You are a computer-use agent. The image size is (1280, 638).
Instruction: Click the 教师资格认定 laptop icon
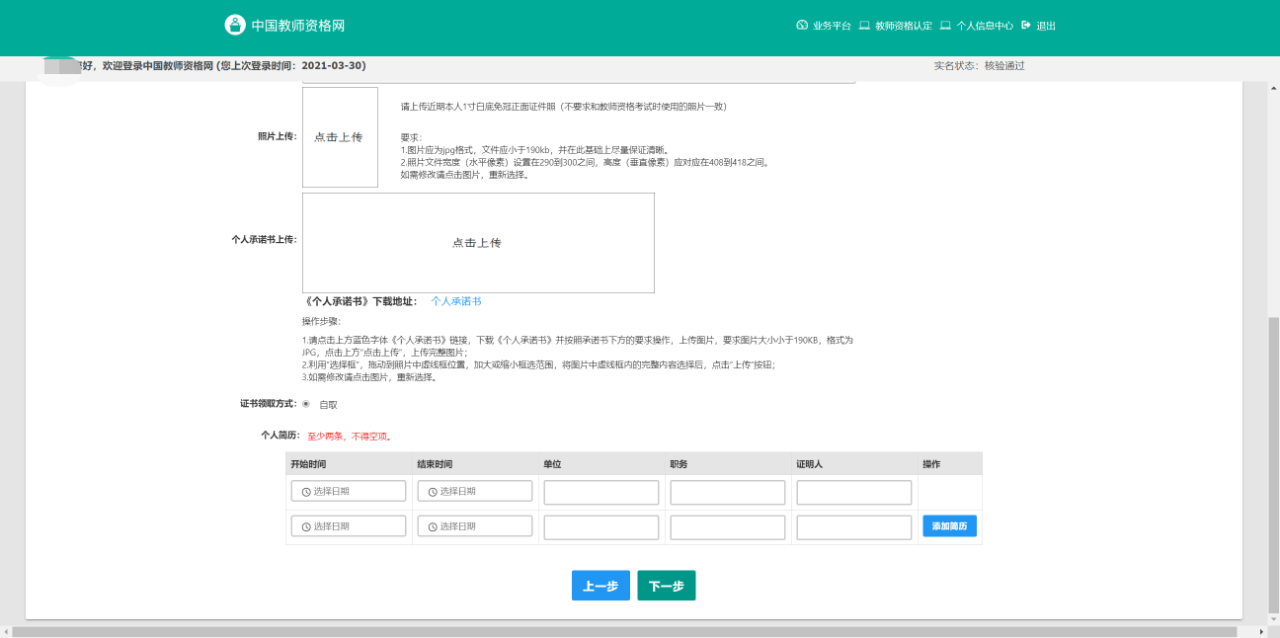[864, 26]
